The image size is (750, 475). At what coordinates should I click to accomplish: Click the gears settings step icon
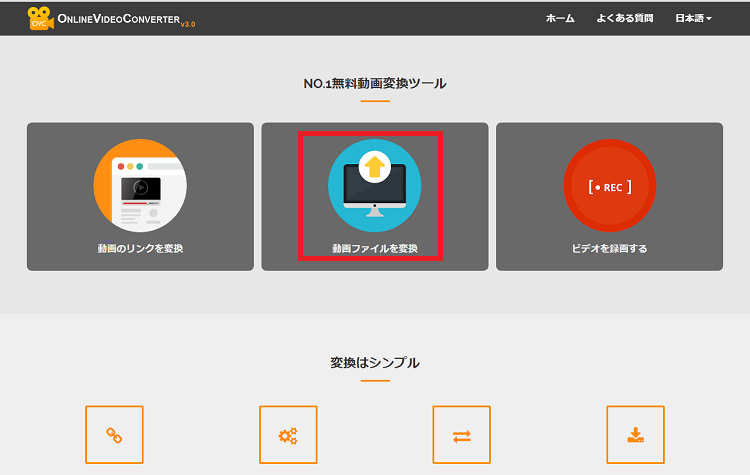[x=288, y=435]
